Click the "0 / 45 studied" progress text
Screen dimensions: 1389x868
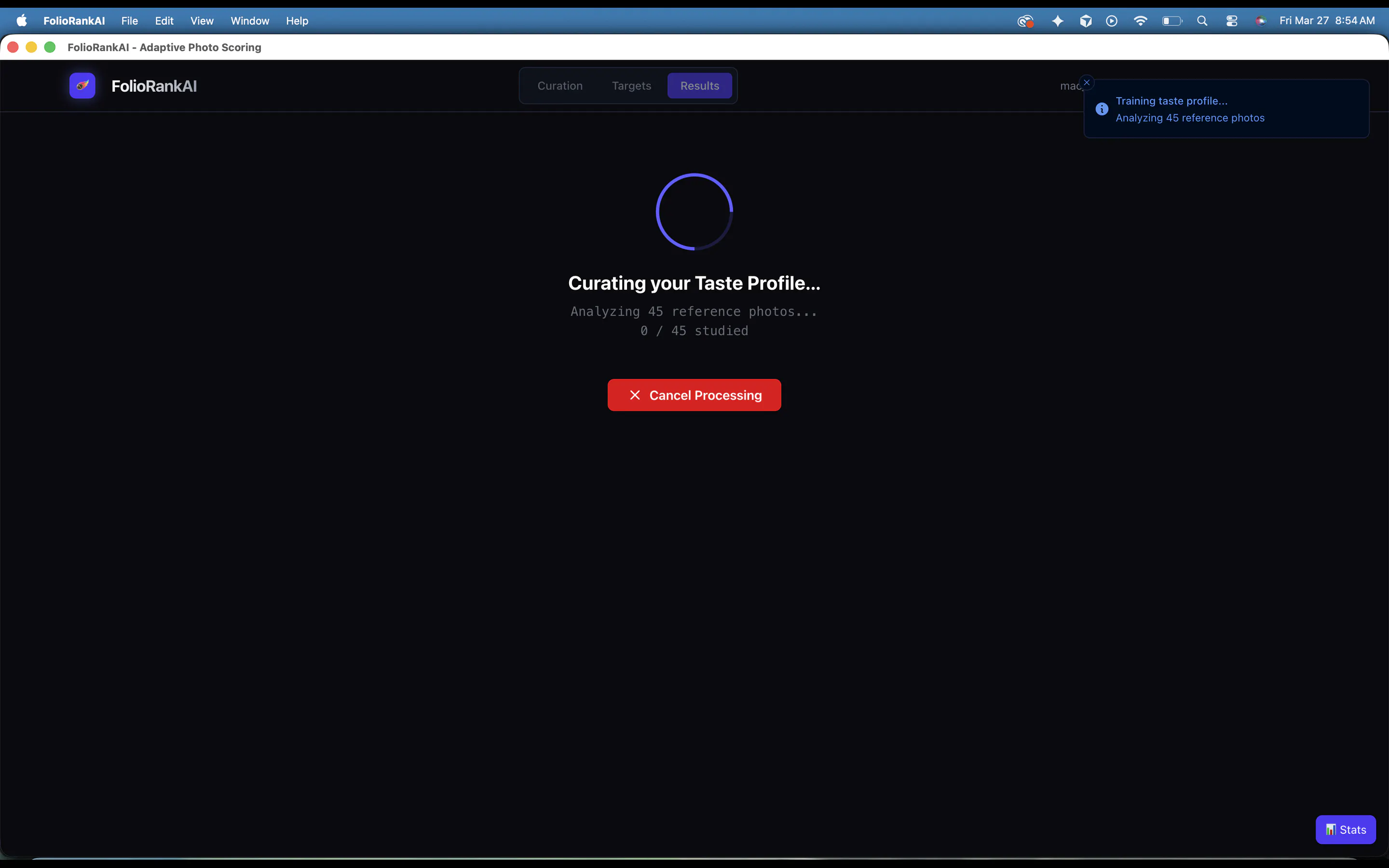pos(694,331)
